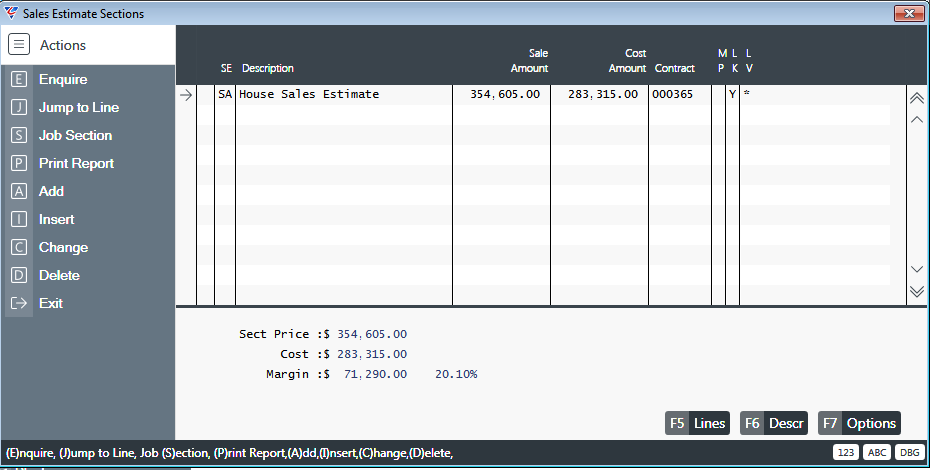Select Exit in the Actions panel
The width and height of the screenshot is (931, 470).
pos(51,303)
